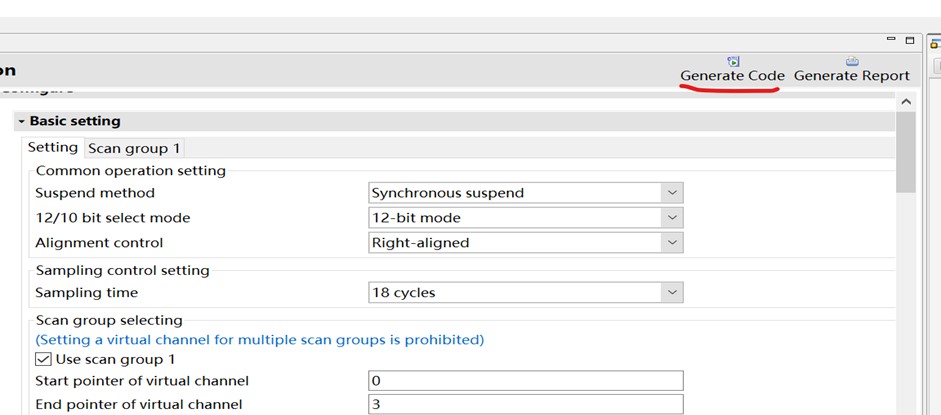Click the Generate Code icon

point(733,61)
